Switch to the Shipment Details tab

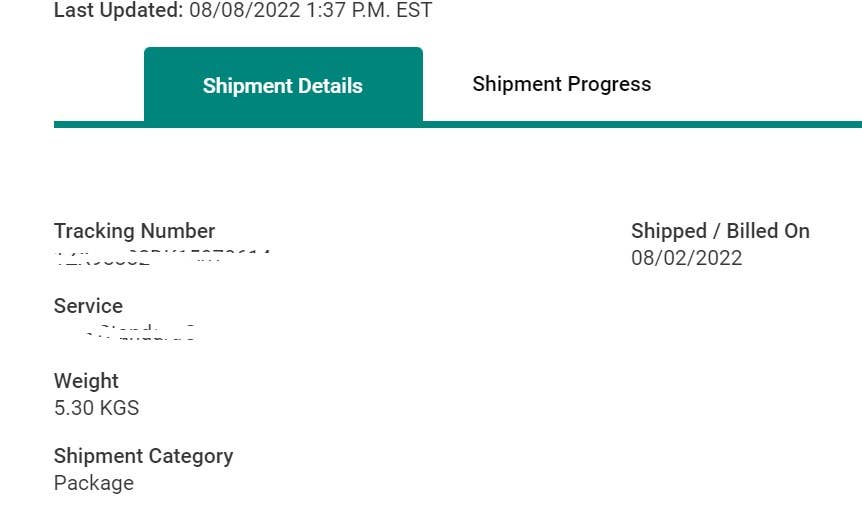click(282, 85)
